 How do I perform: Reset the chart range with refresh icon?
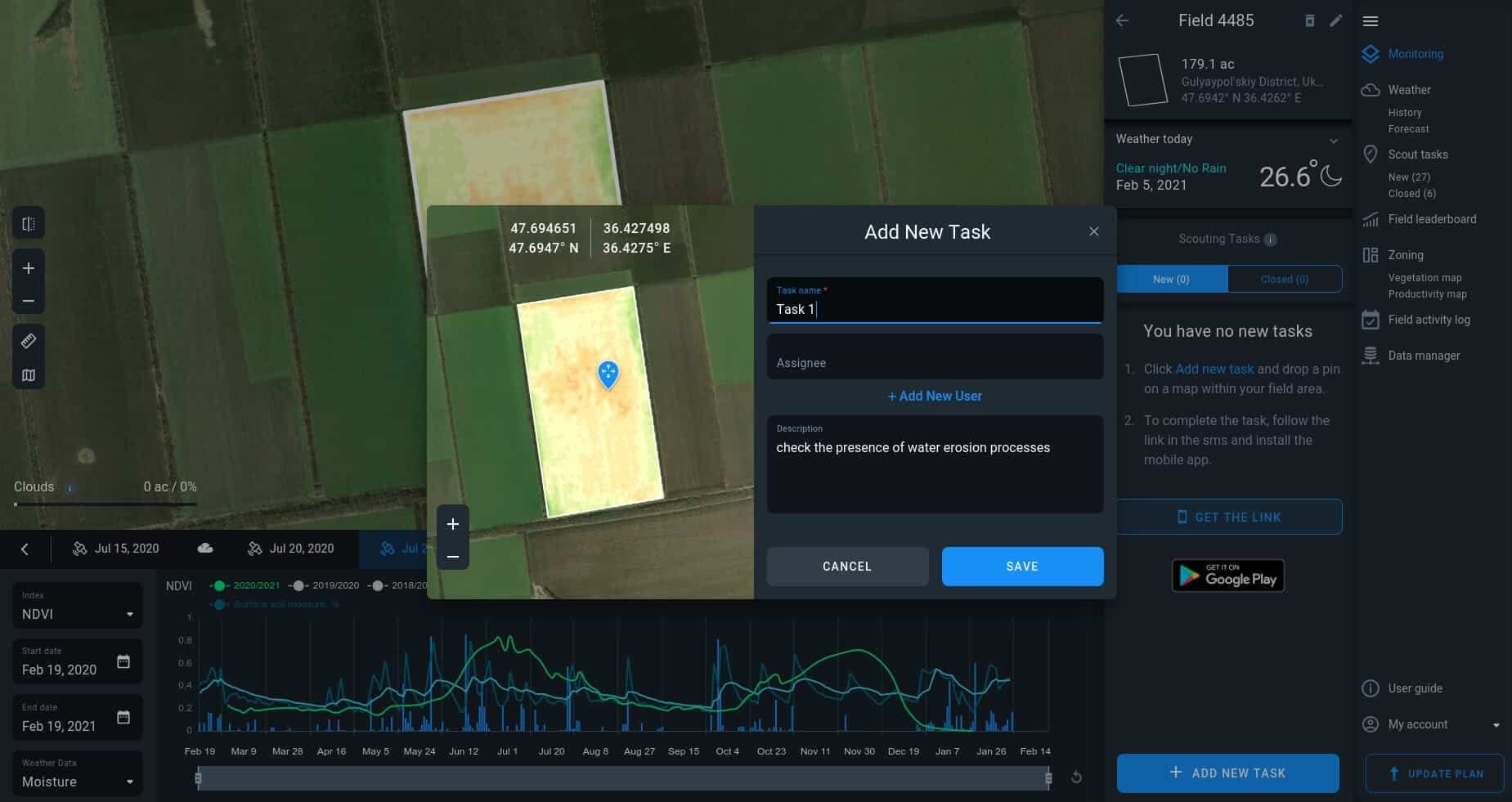1076,777
